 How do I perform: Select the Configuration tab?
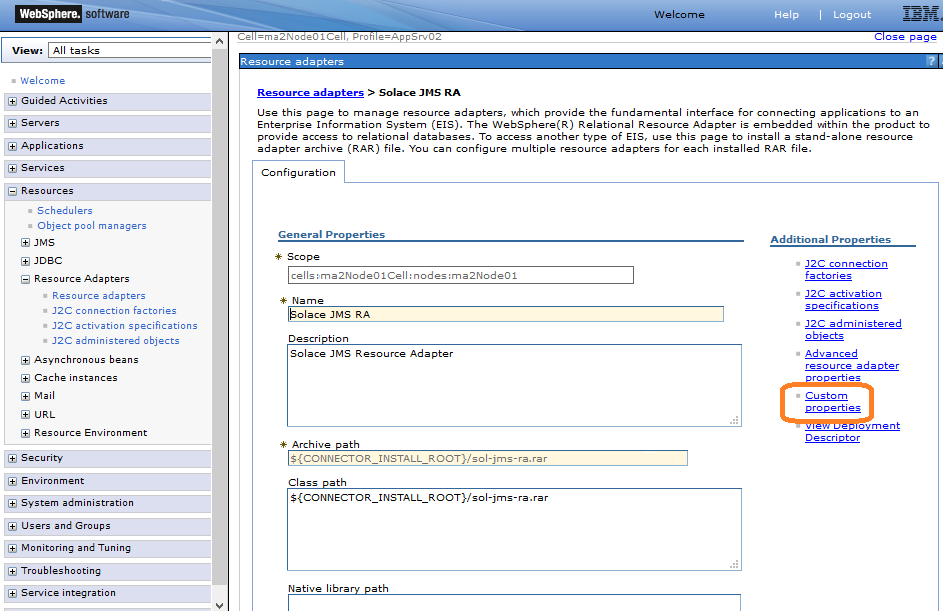pos(298,172)
